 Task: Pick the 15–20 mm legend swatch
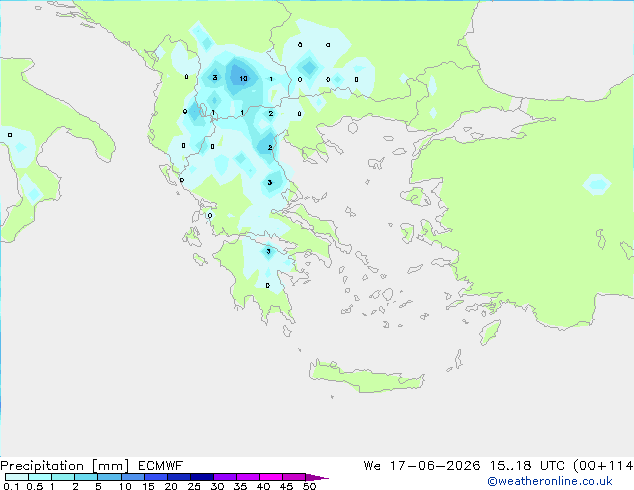tap(155, 477)
